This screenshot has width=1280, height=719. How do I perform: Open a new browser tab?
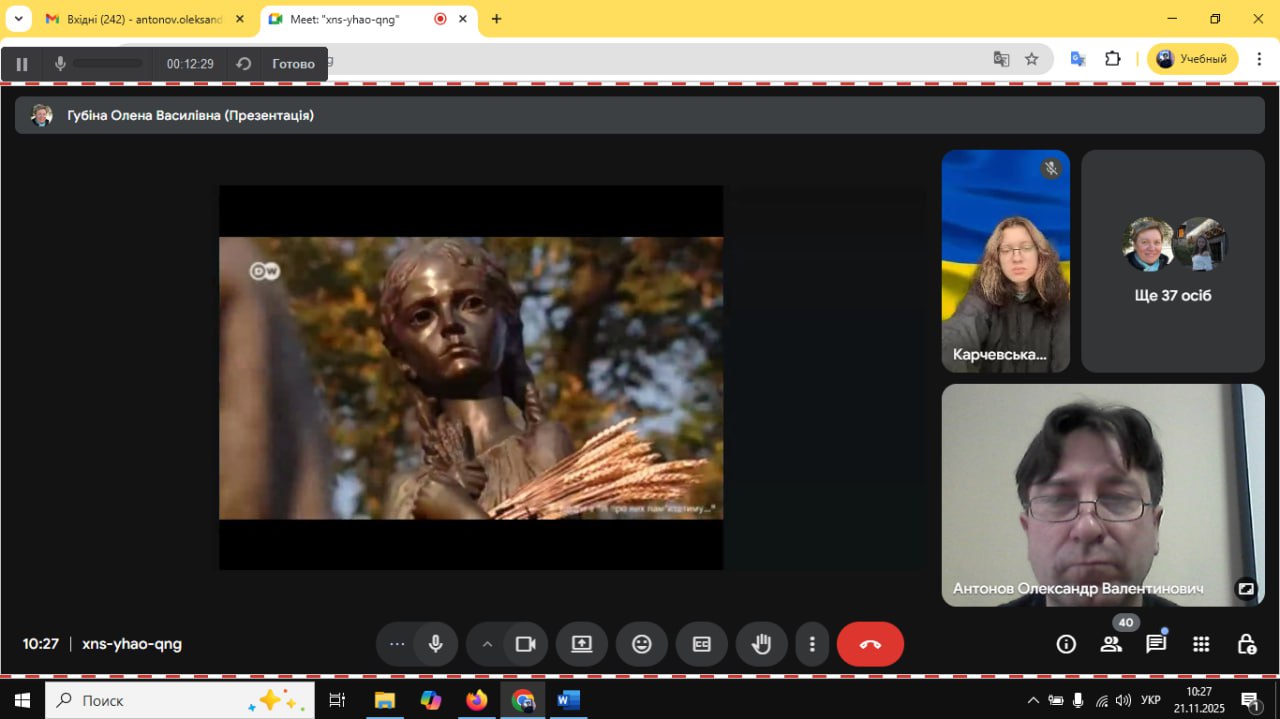(496, 19)
